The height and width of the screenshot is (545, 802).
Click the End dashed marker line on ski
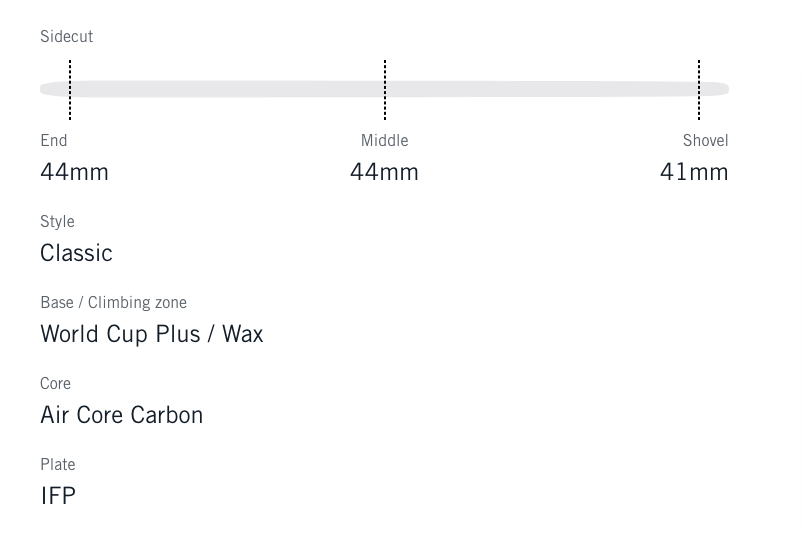pyautogui.click(x=70, y=89)
